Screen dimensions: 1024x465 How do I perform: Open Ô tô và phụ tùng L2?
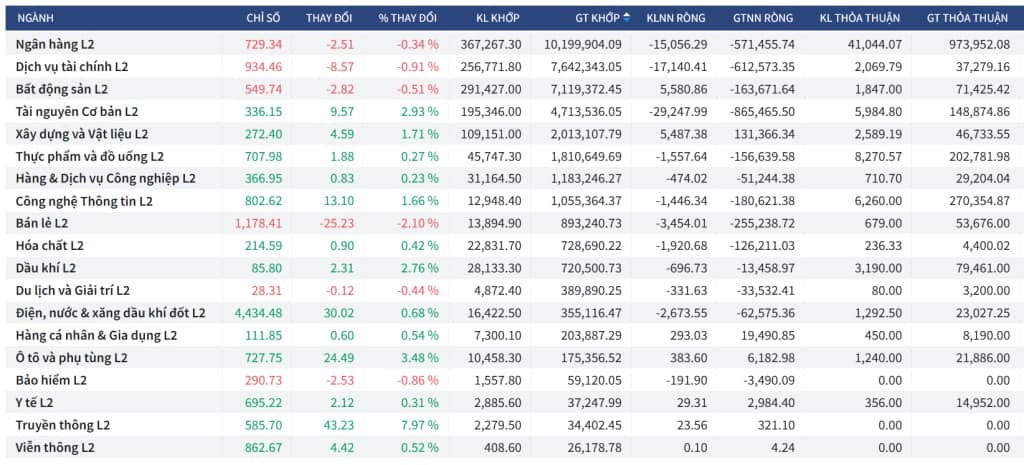(x=71, y=357)
